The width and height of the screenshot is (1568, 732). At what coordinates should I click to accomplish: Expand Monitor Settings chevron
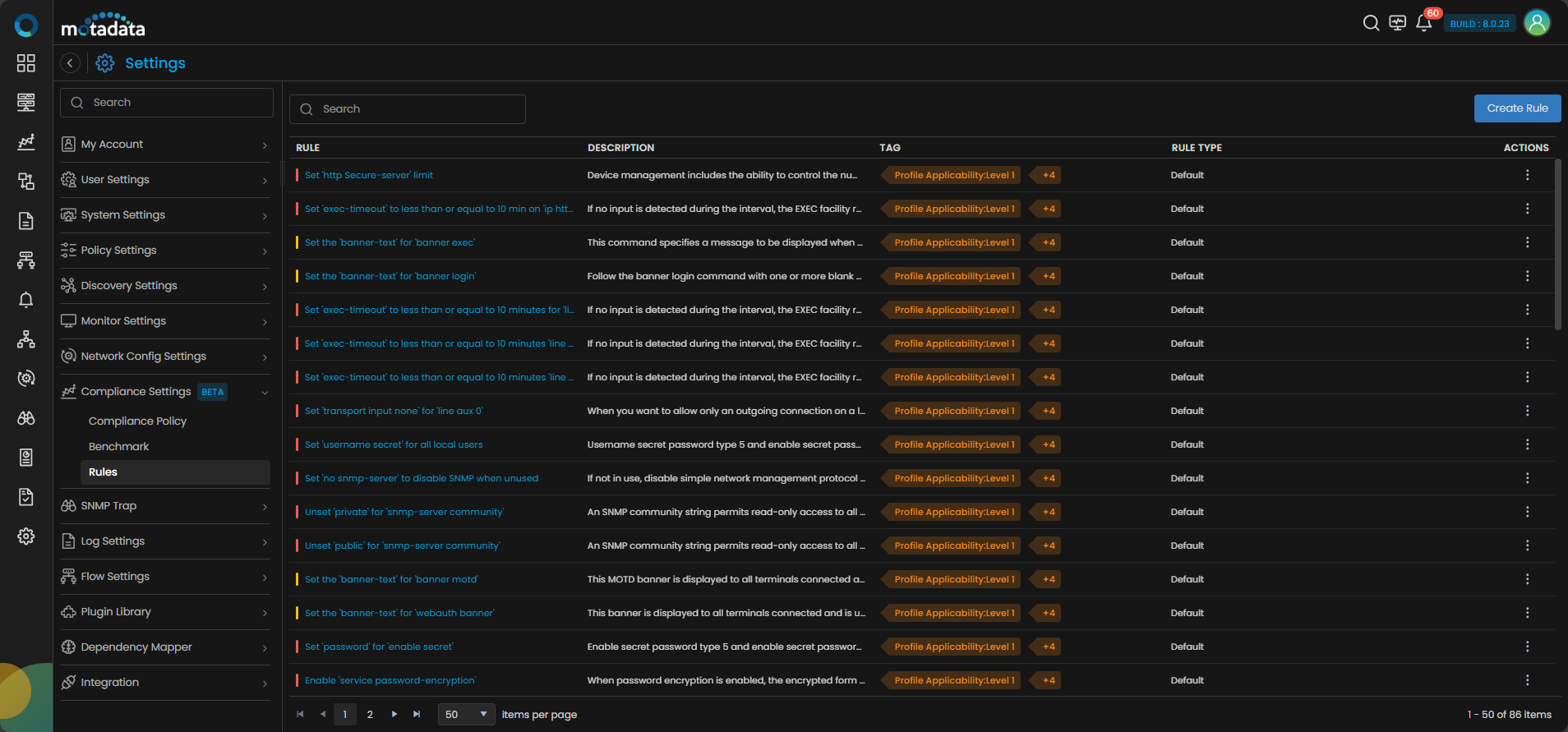coord(265,322)
